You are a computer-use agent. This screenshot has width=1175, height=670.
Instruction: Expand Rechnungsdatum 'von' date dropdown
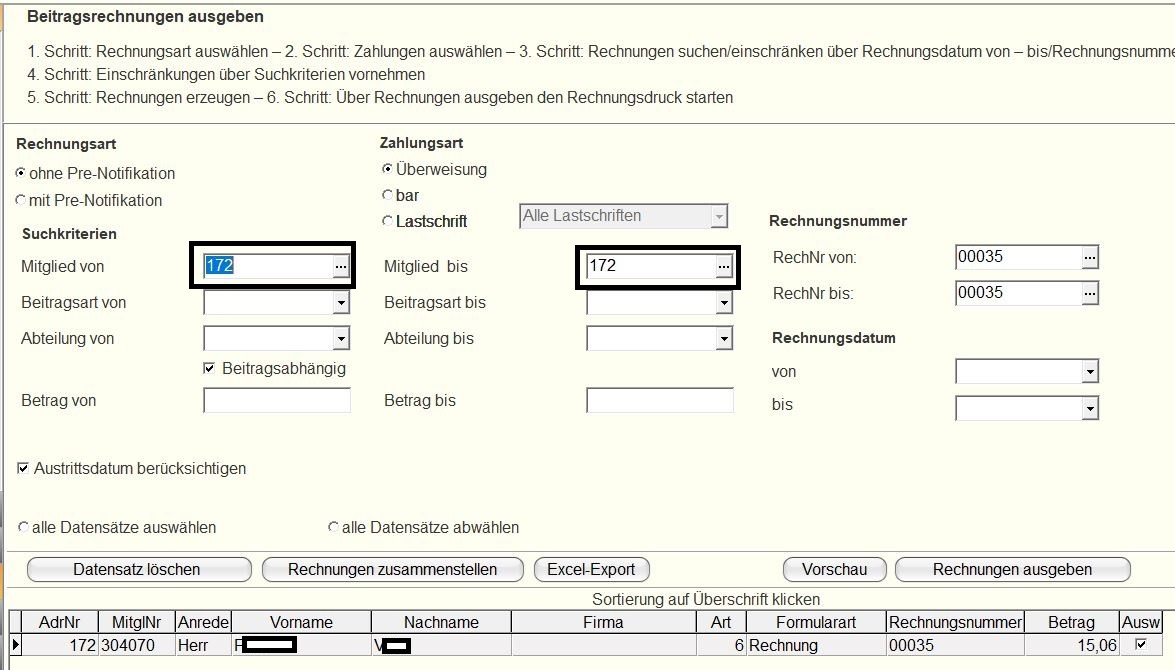1089,373
